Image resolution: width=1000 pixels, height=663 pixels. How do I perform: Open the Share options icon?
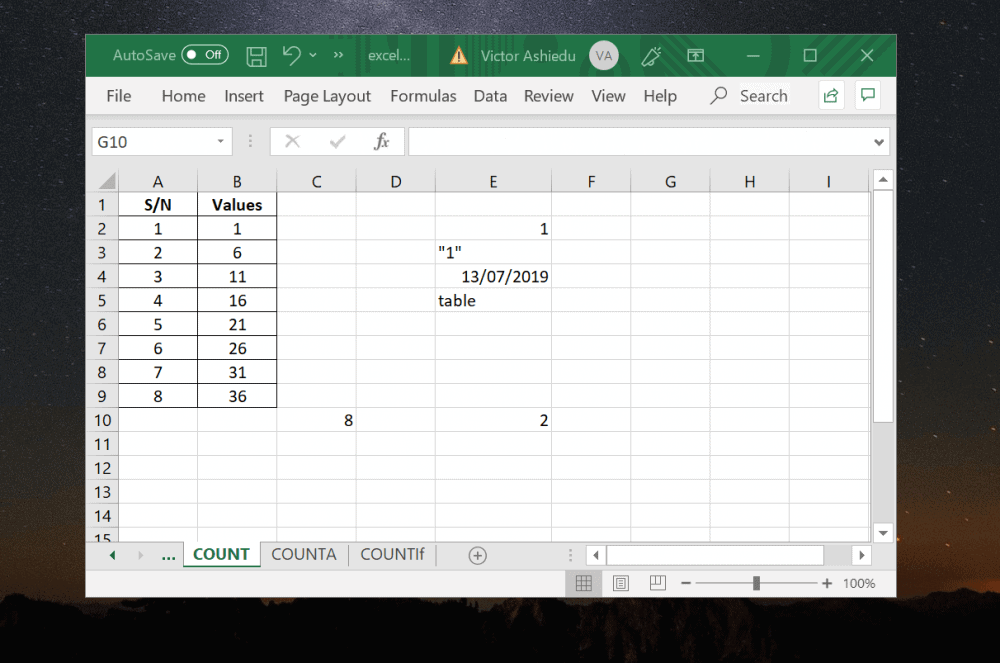click(831, 95)
